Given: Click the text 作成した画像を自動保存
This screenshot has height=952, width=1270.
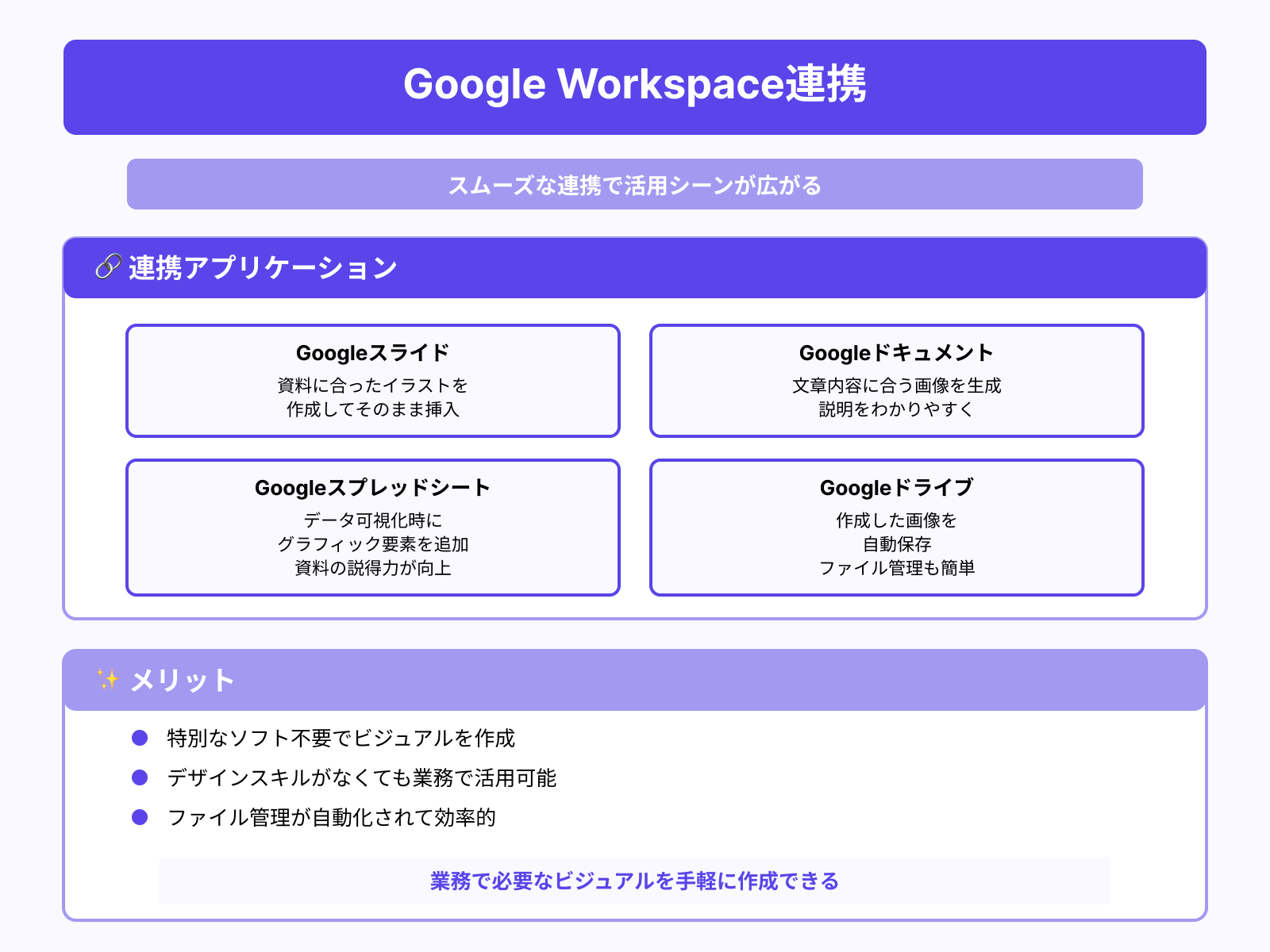Looking at the screenshot, I should (x=896, y=533).
